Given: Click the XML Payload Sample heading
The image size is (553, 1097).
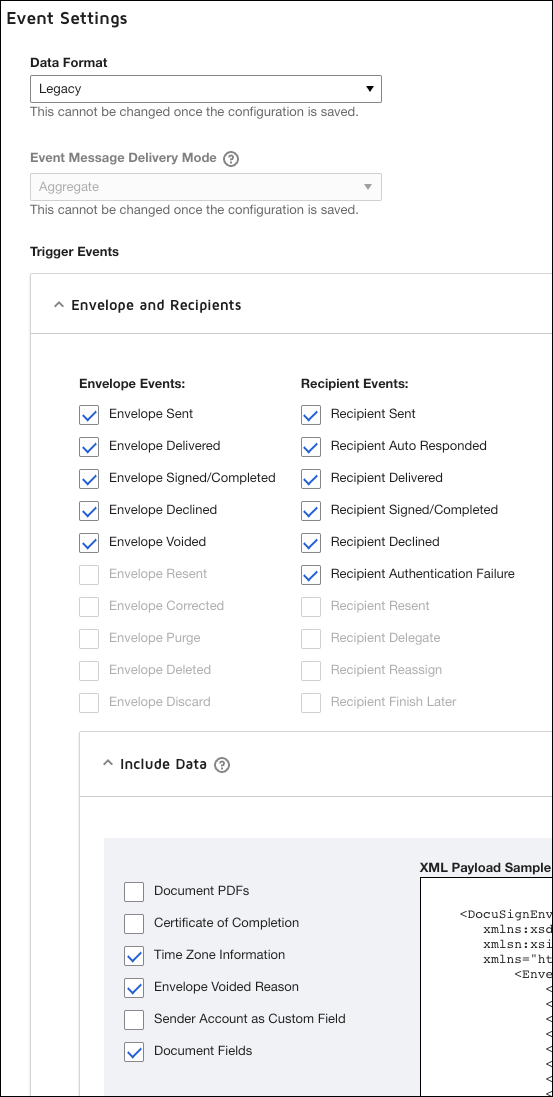Looking at the screenshot, I should coord(485,868).
